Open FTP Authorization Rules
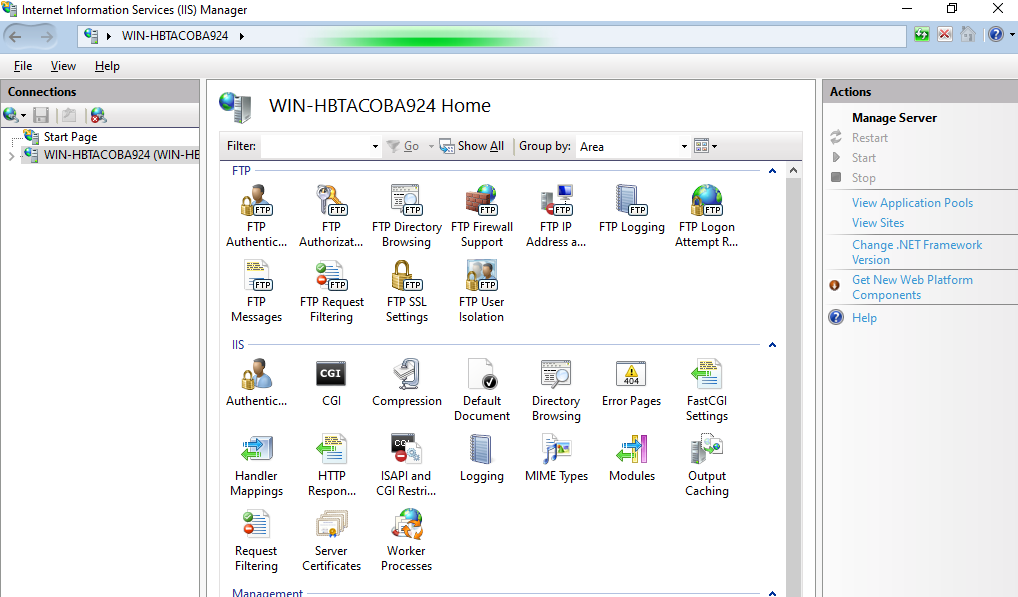Screen dimensions: 1018x597 point(331,216)
